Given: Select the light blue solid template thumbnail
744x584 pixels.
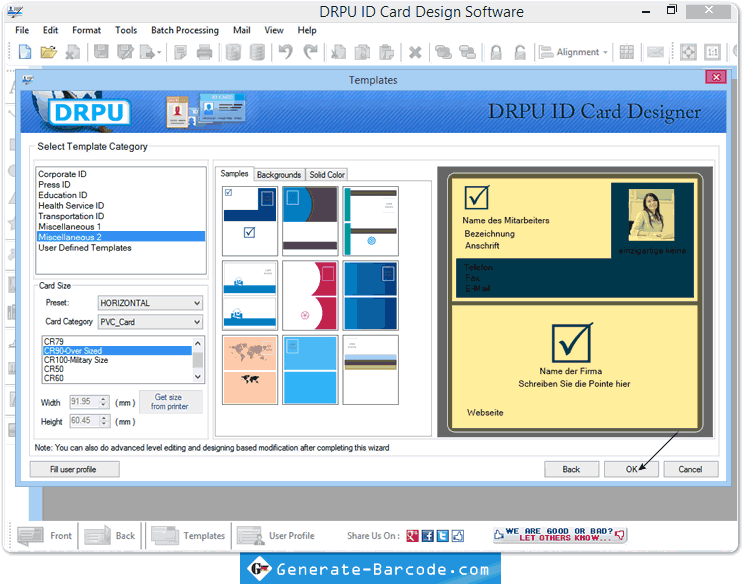Looking at the screenshot, I should (310, 370).
